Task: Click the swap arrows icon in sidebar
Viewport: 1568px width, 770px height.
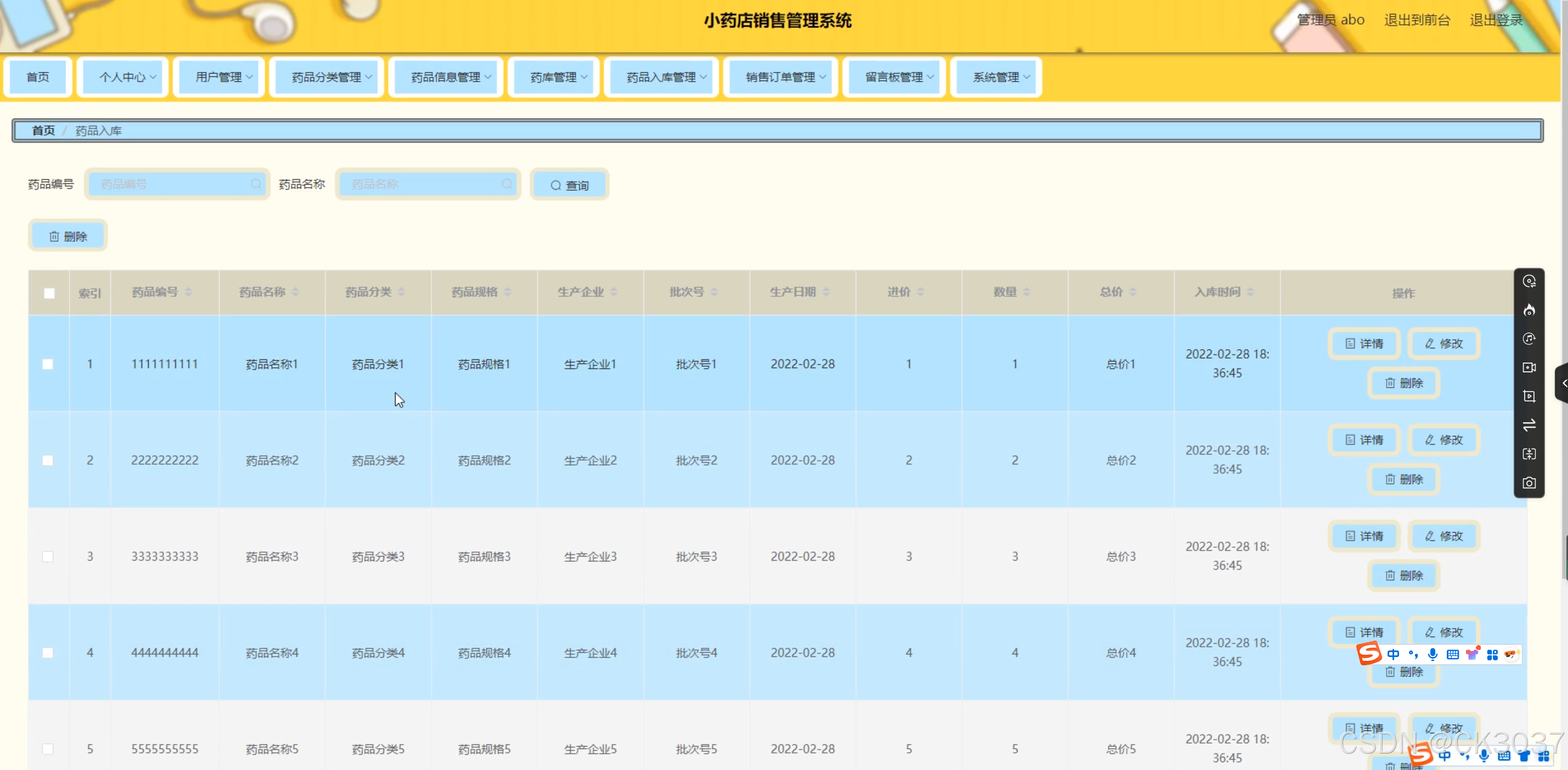Action: (1529, 425)
